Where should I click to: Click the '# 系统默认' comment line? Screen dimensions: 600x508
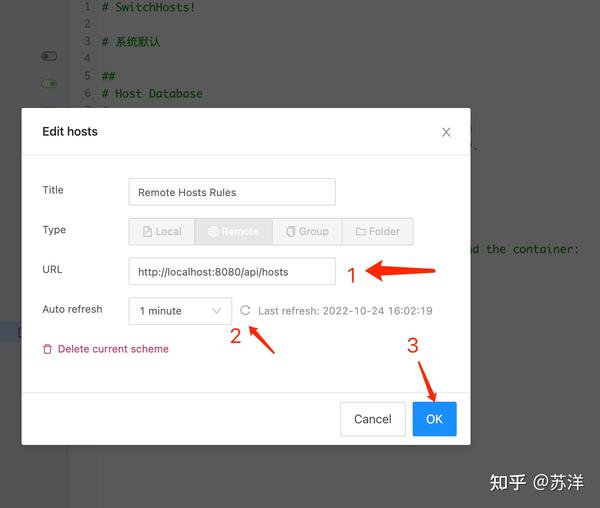[x=130, y=41]
